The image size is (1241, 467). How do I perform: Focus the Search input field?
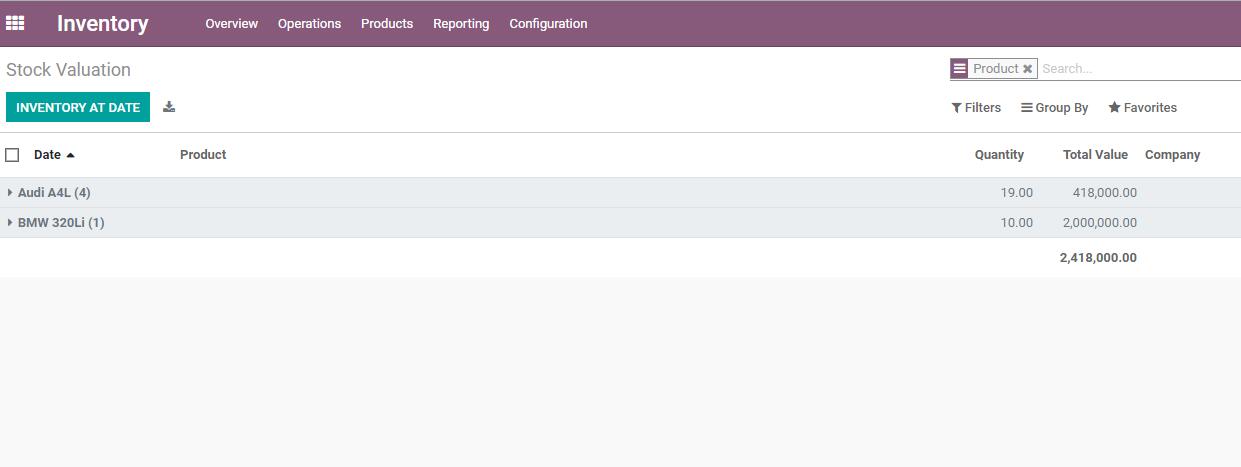(1138, 69)
